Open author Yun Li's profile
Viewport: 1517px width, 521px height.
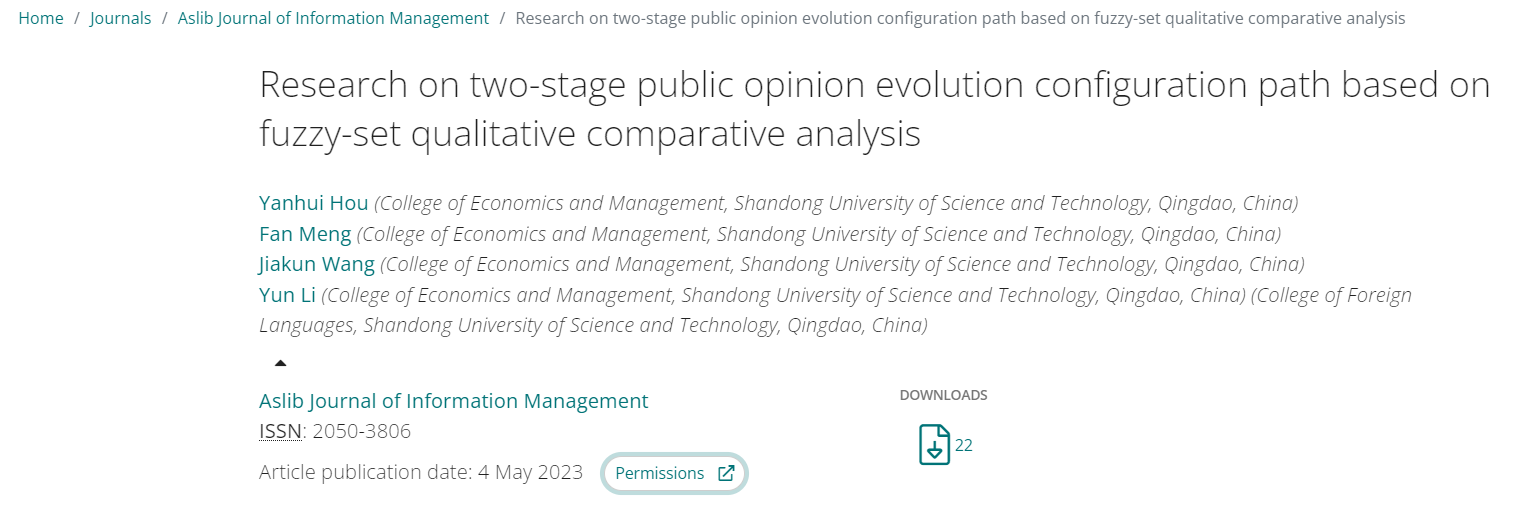coord(287,295)
